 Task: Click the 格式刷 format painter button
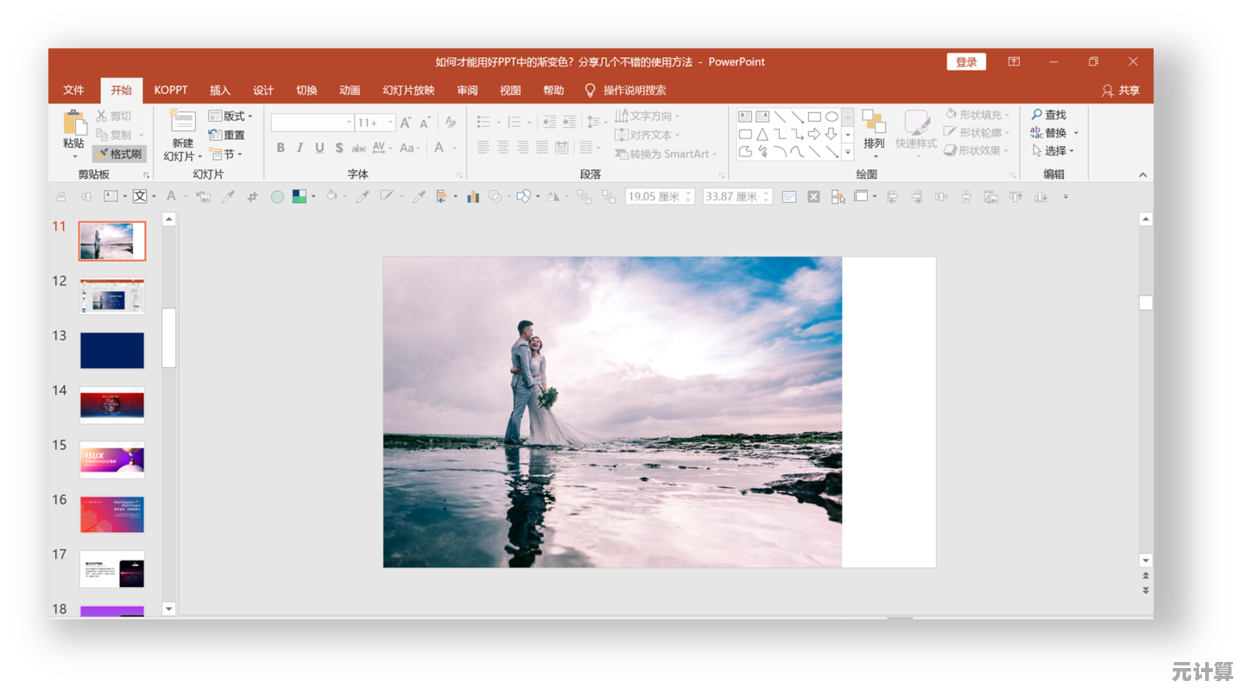pyautogui.click(x=120, y=154)
